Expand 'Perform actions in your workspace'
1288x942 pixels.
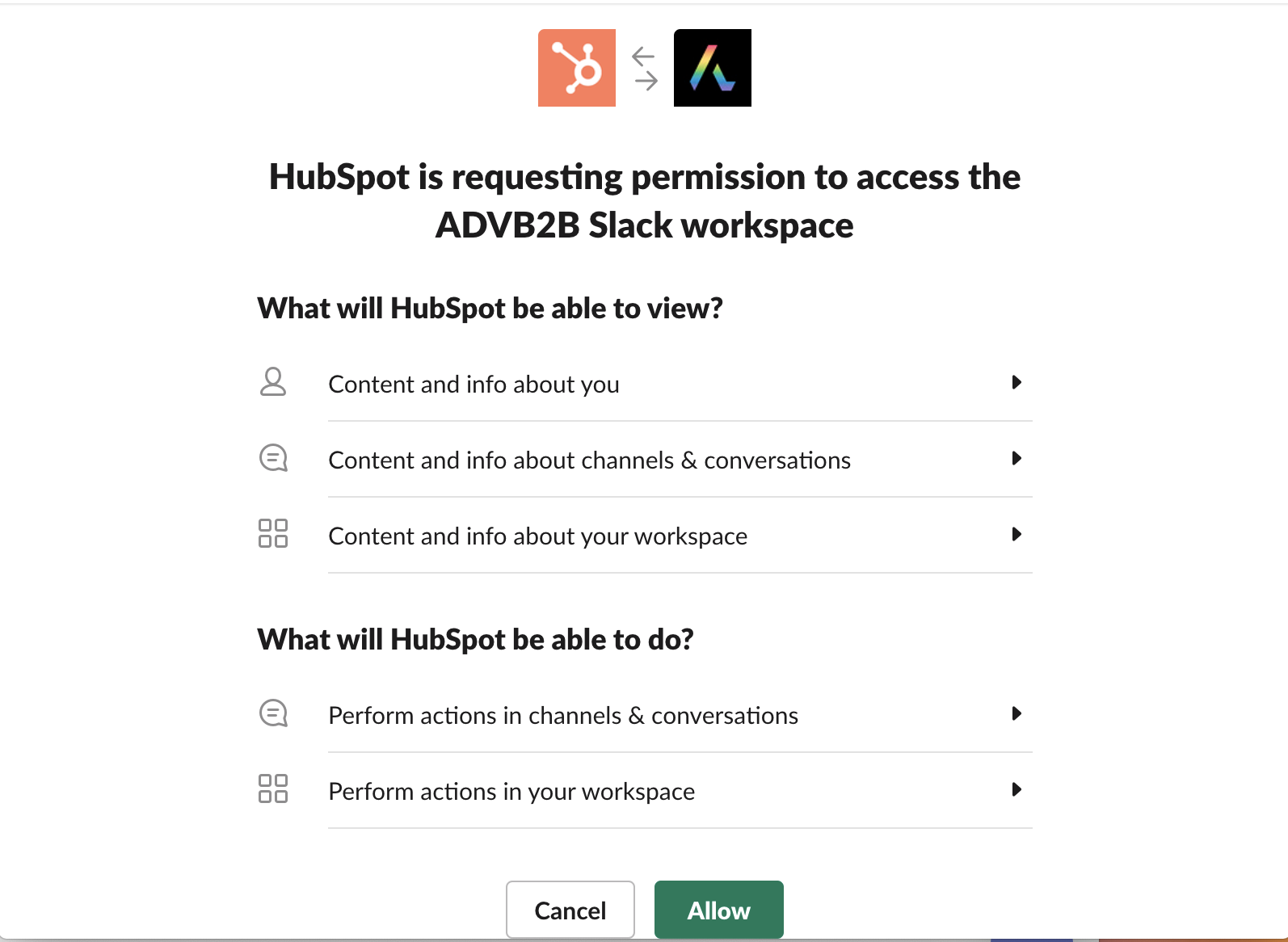pos(1017,789)
